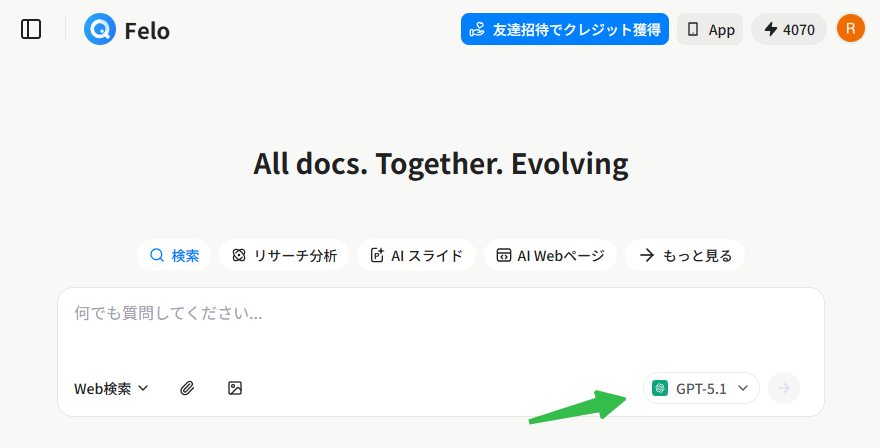Attach a file using the paperclip icon
880x448 pixels.
[x=187, y=388]
